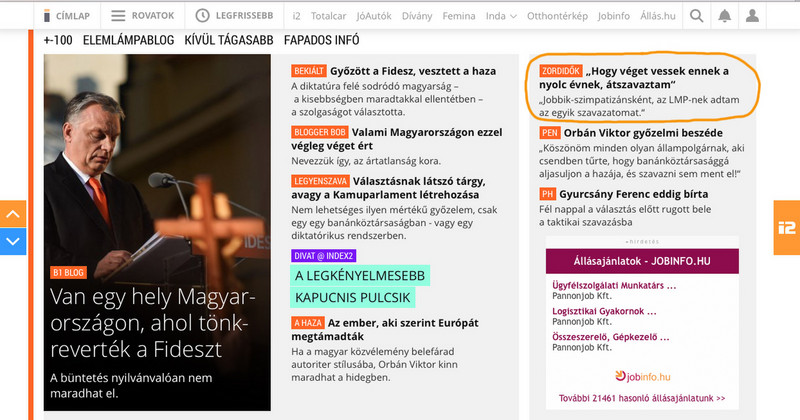Screen dimensions: 800x420
Task: Click 'A büntetés nyilvánvalóan nem maradhat el' text
Action: pyautogui.click(x=131, y=386)
